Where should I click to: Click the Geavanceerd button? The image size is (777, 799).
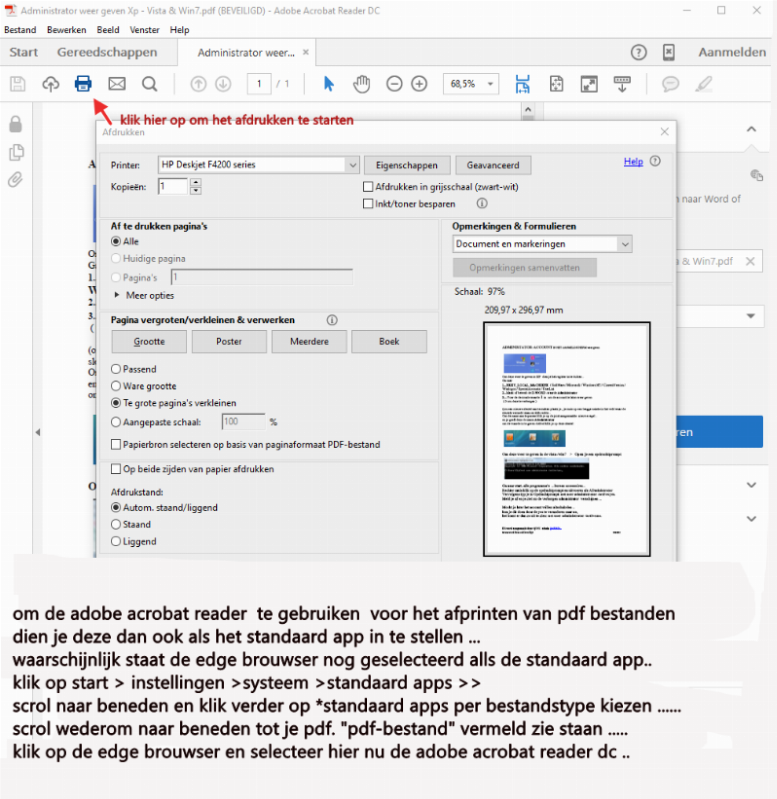493,165
